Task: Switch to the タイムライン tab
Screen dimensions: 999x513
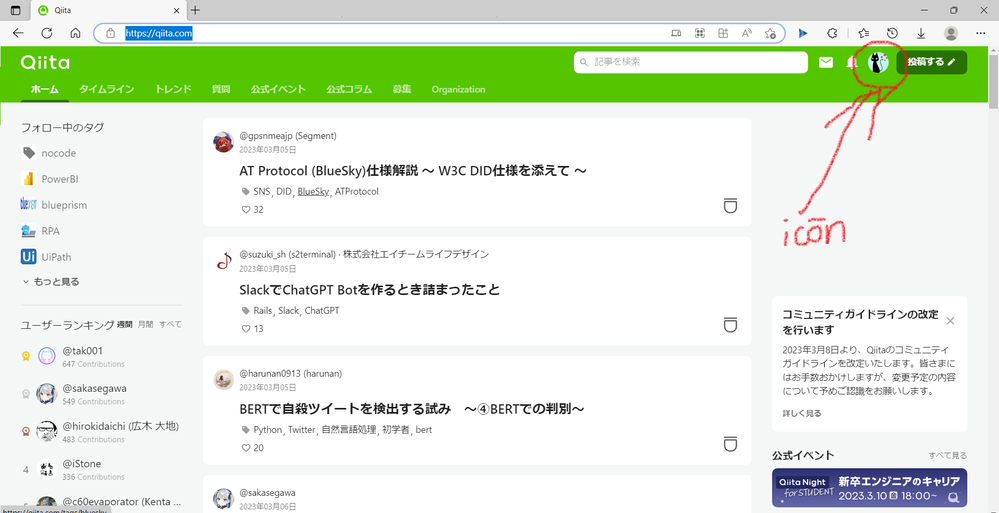Action: [x=106, y=89]
